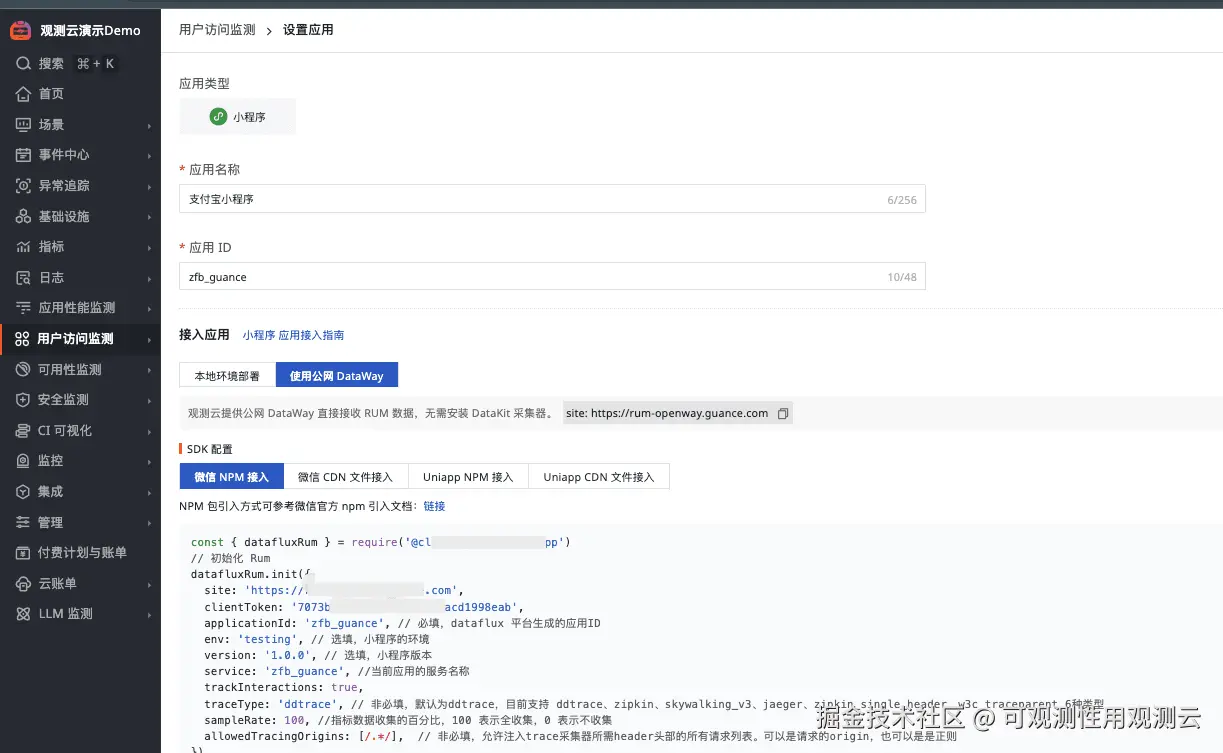Expand the 异常追踪 menu arrow
Image resolution: width=1223 pixels, height=753 pixels.
click(x=149, y=187)
